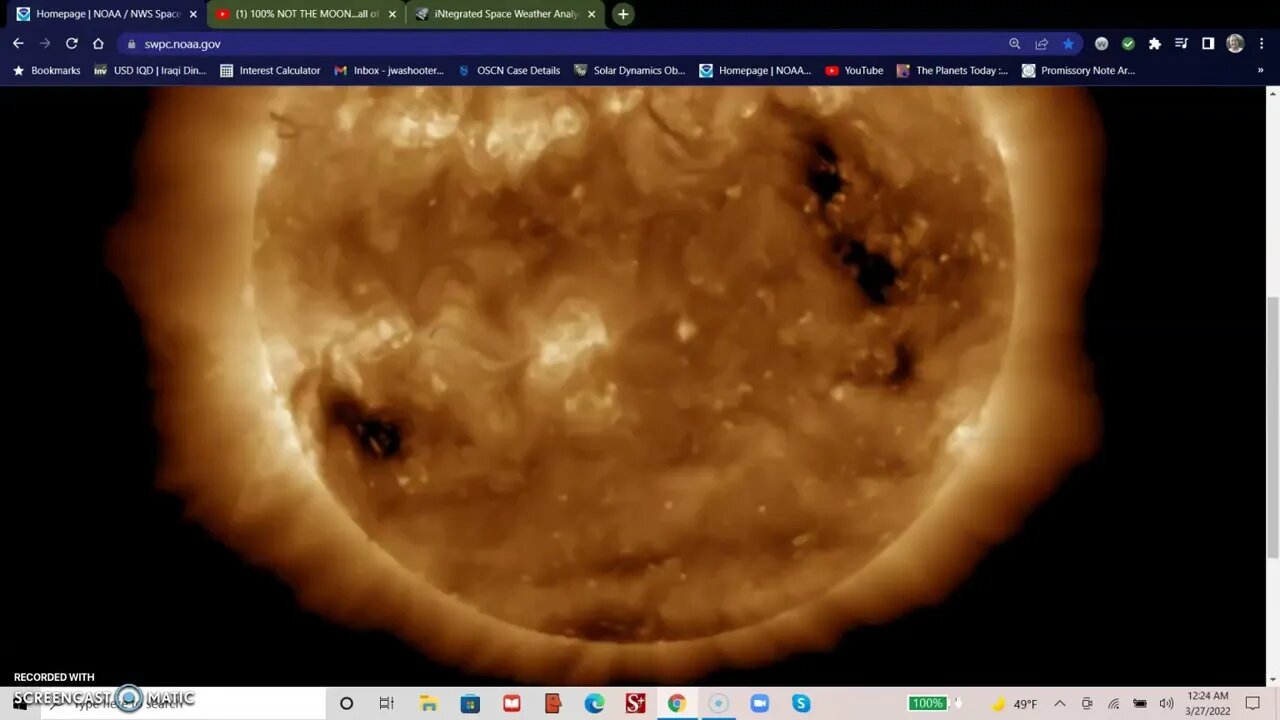1280x720 pixels.
Task: Open the orange document app on taskbar
Action: tap(553, 704)
